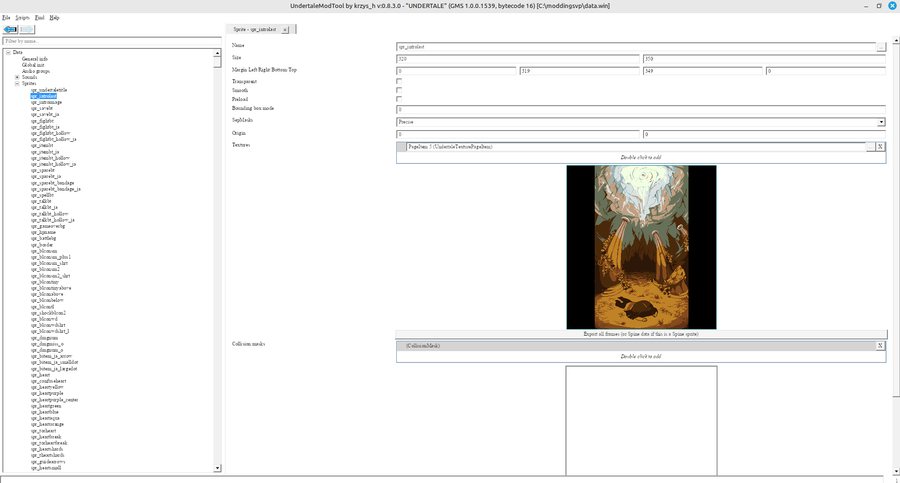Click the sprite Name input field
Image resolution: width=900 pixels, height=483 pixels.
click(x=636, y=47)
